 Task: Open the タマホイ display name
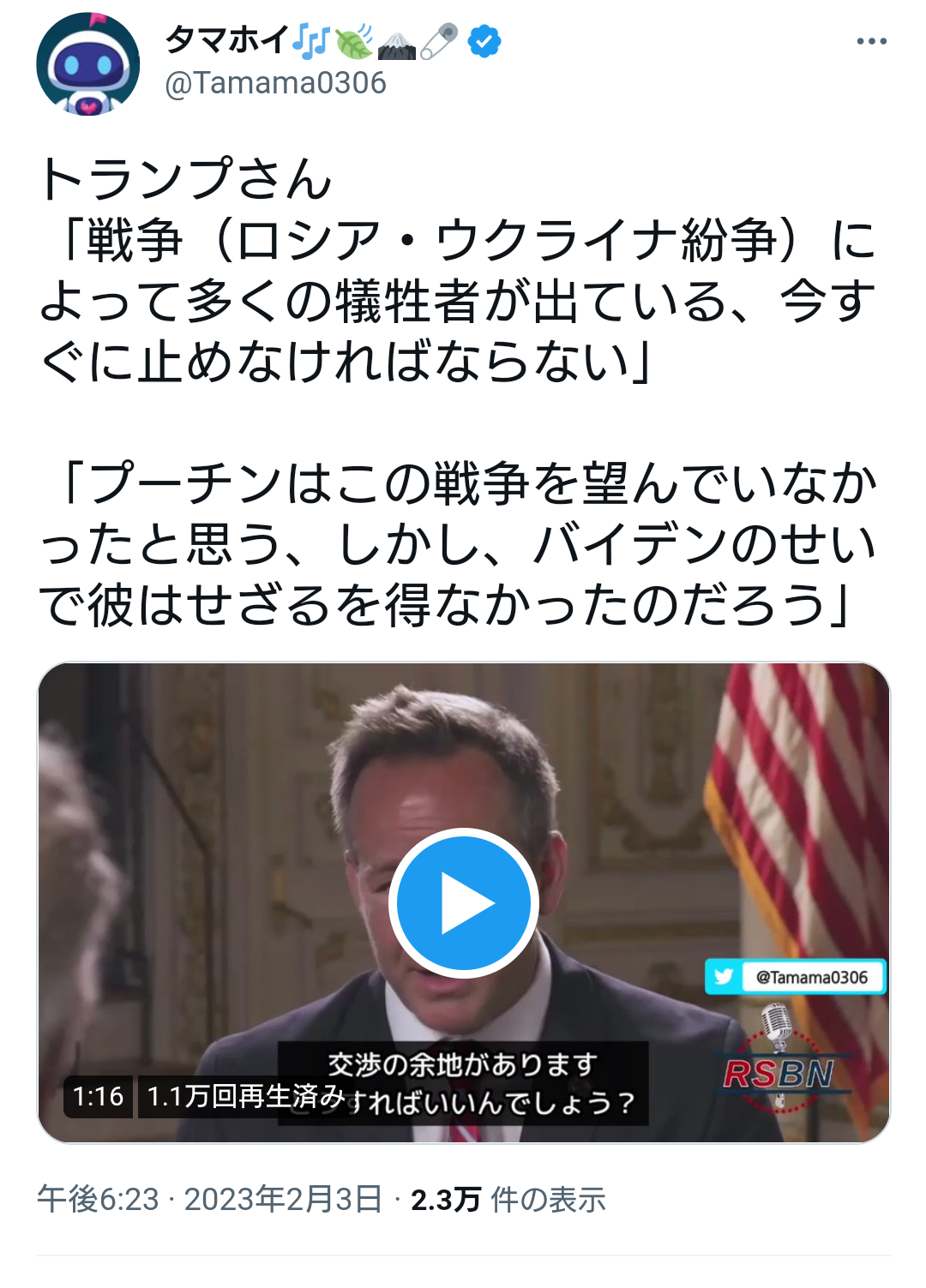tap(227, 40)
